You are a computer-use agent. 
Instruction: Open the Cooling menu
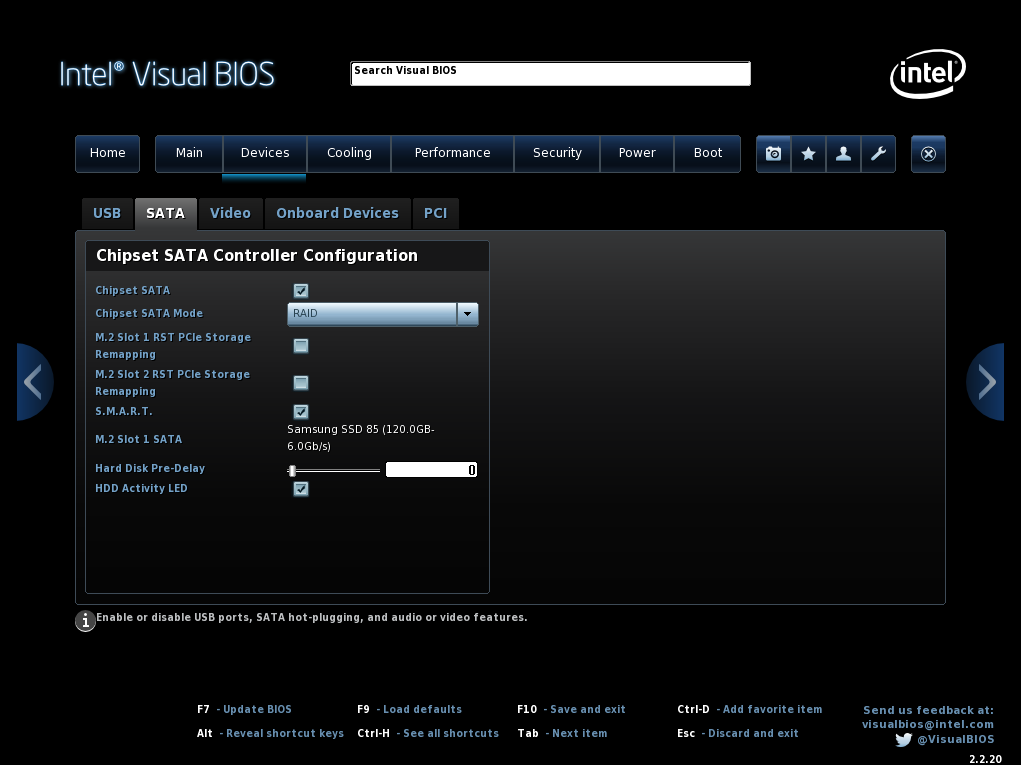pos(349,154)
